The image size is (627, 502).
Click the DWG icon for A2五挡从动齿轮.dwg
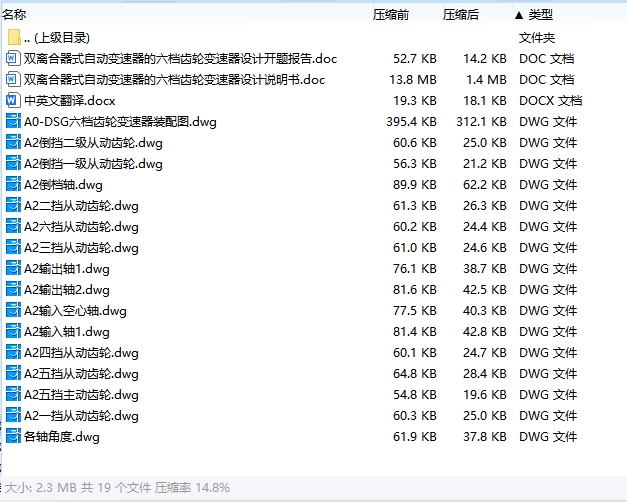pos(13,373)
